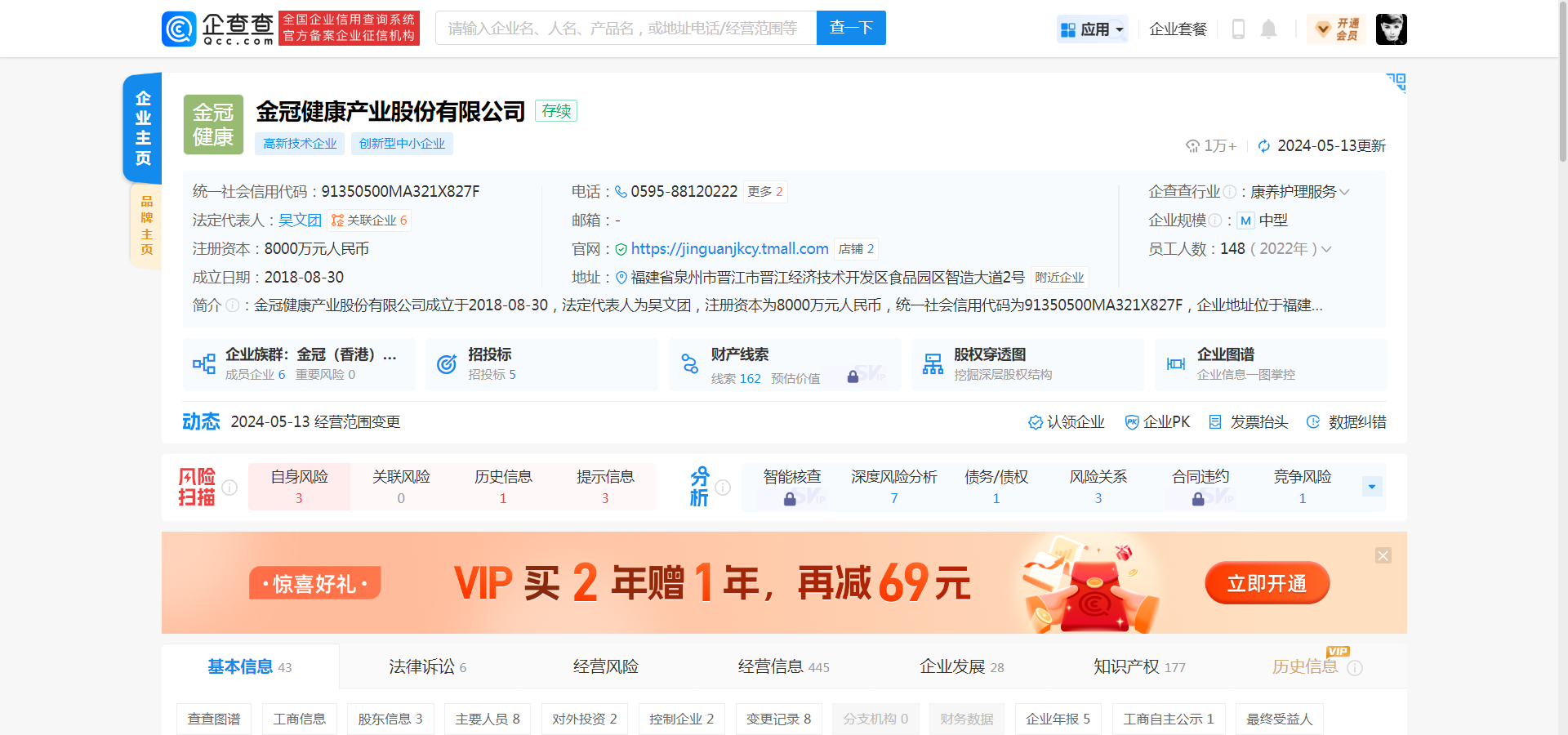
Task: Select 变更记录 8 sub-tab
Action: pyautogui.click(x=779, y=719)
